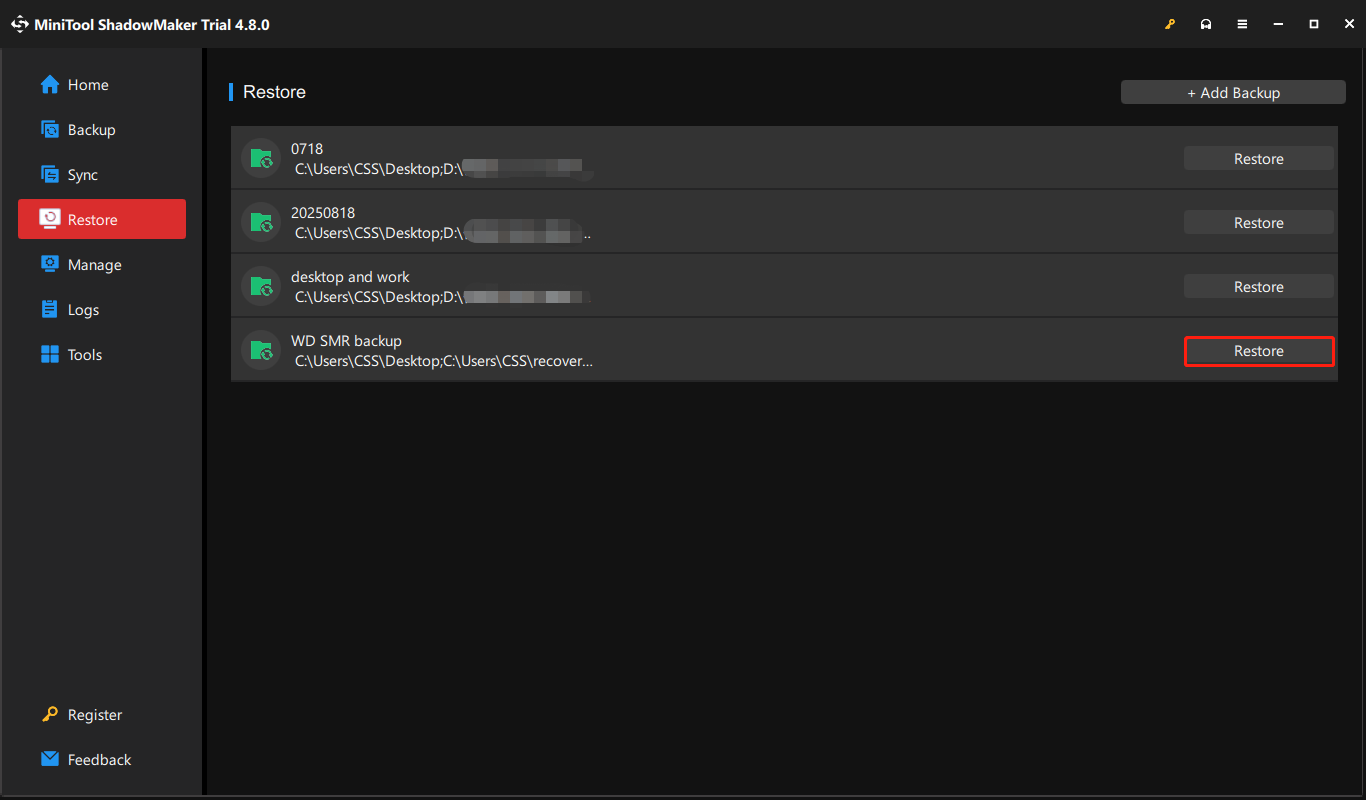Restore the WD SMR backup

(x=1259, y=351)
